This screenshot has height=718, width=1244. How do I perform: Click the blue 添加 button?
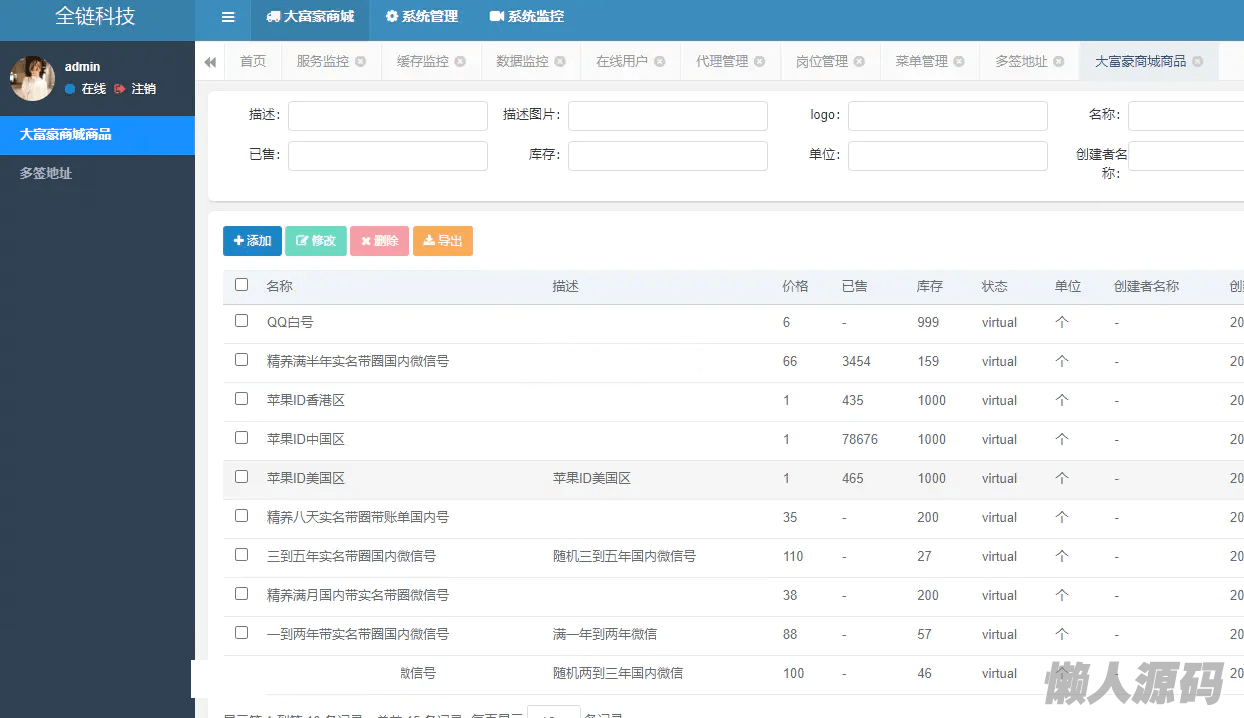point(252,241)
